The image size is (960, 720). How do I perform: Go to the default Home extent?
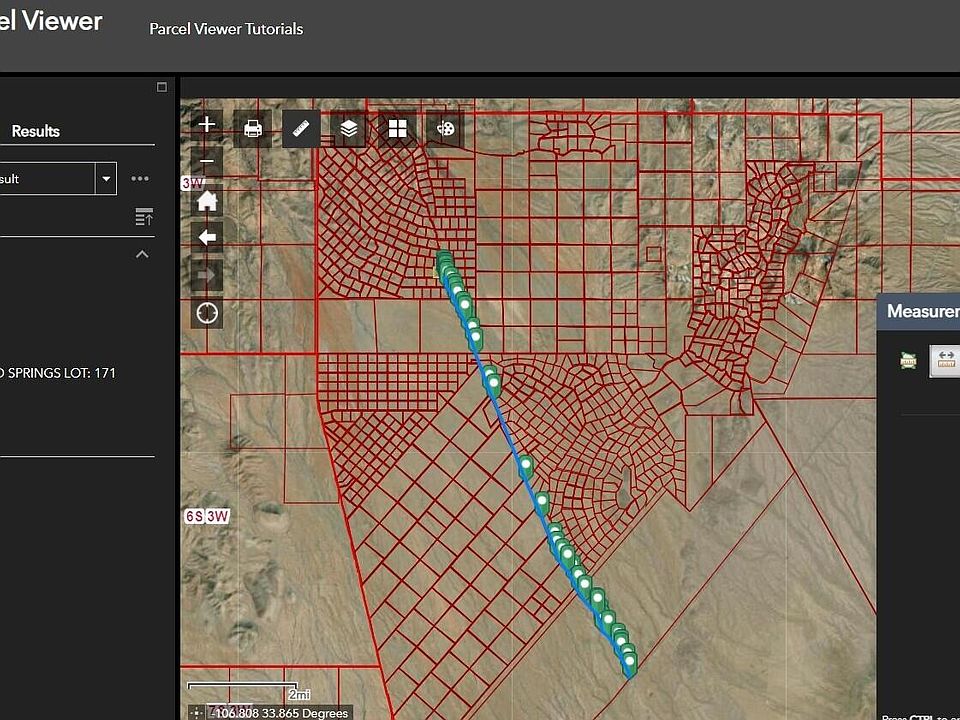coord(207,200)
